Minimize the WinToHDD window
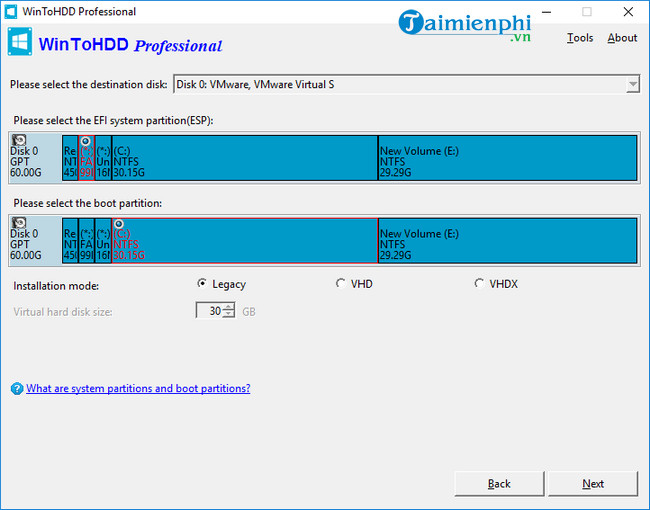This screenshot has width=650, height=510. click(547, 12)
